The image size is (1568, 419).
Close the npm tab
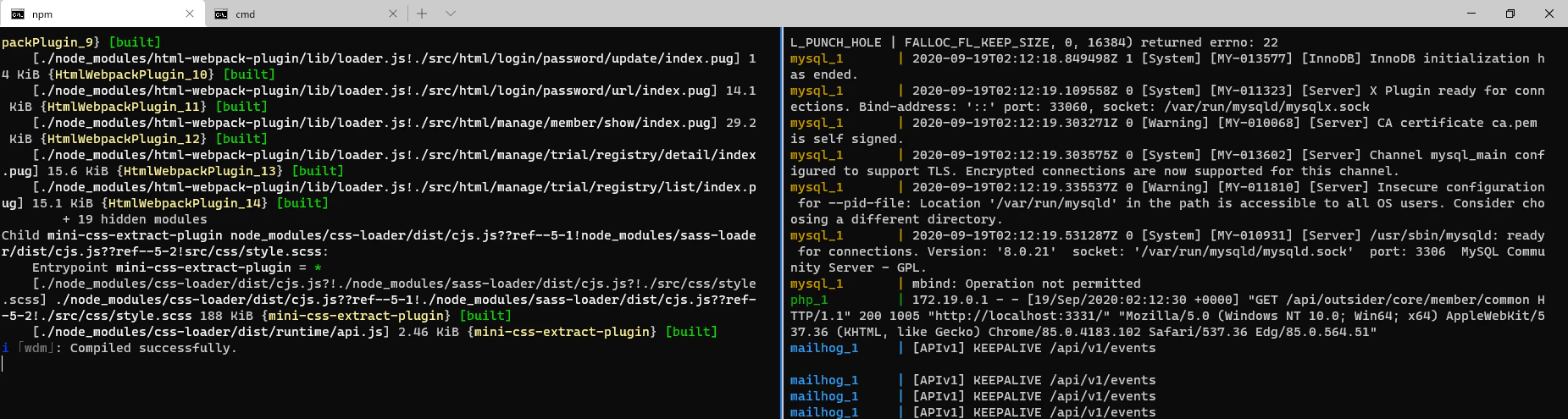[190, 14]
